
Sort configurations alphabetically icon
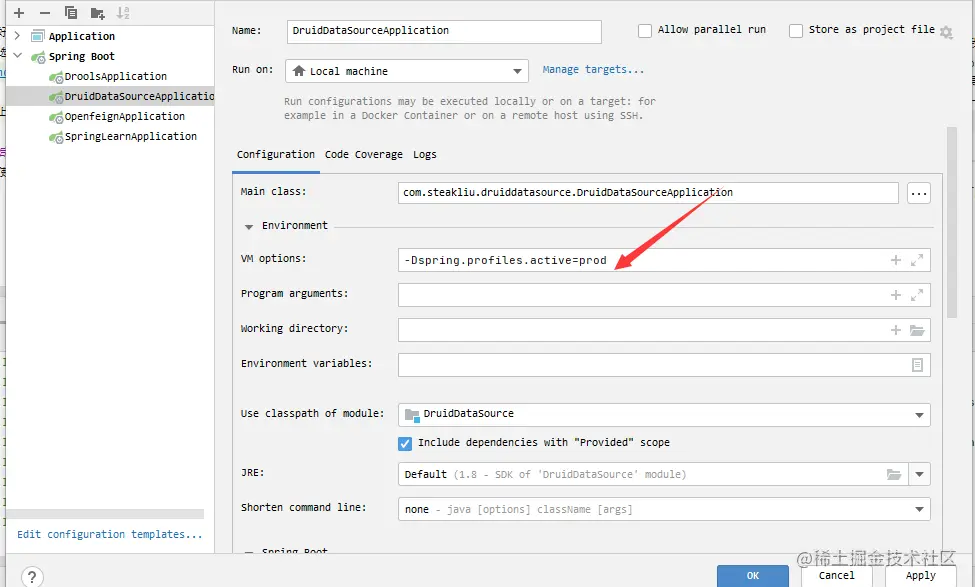[123, 12]
